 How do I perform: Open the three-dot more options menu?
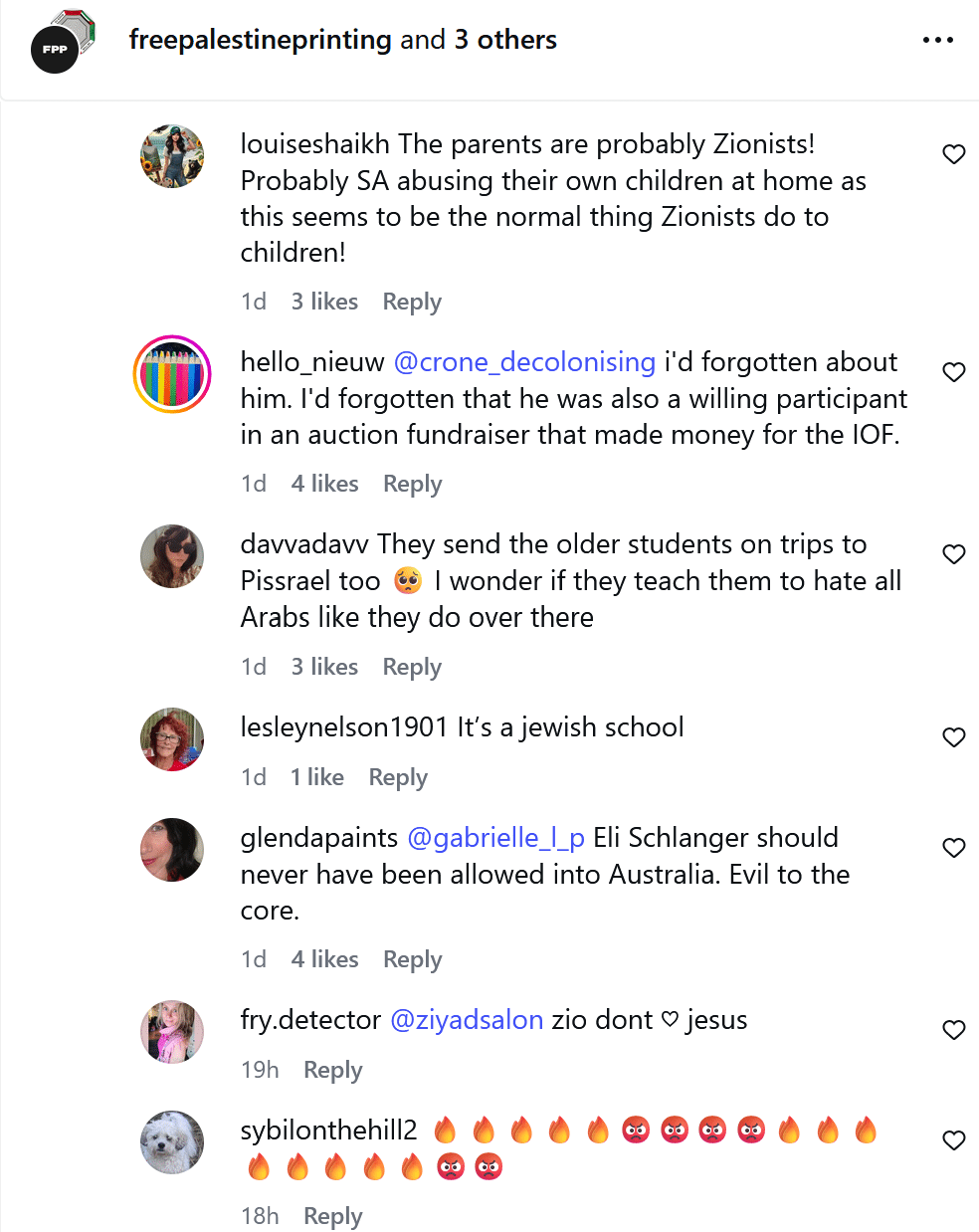(x=938, y=40)
